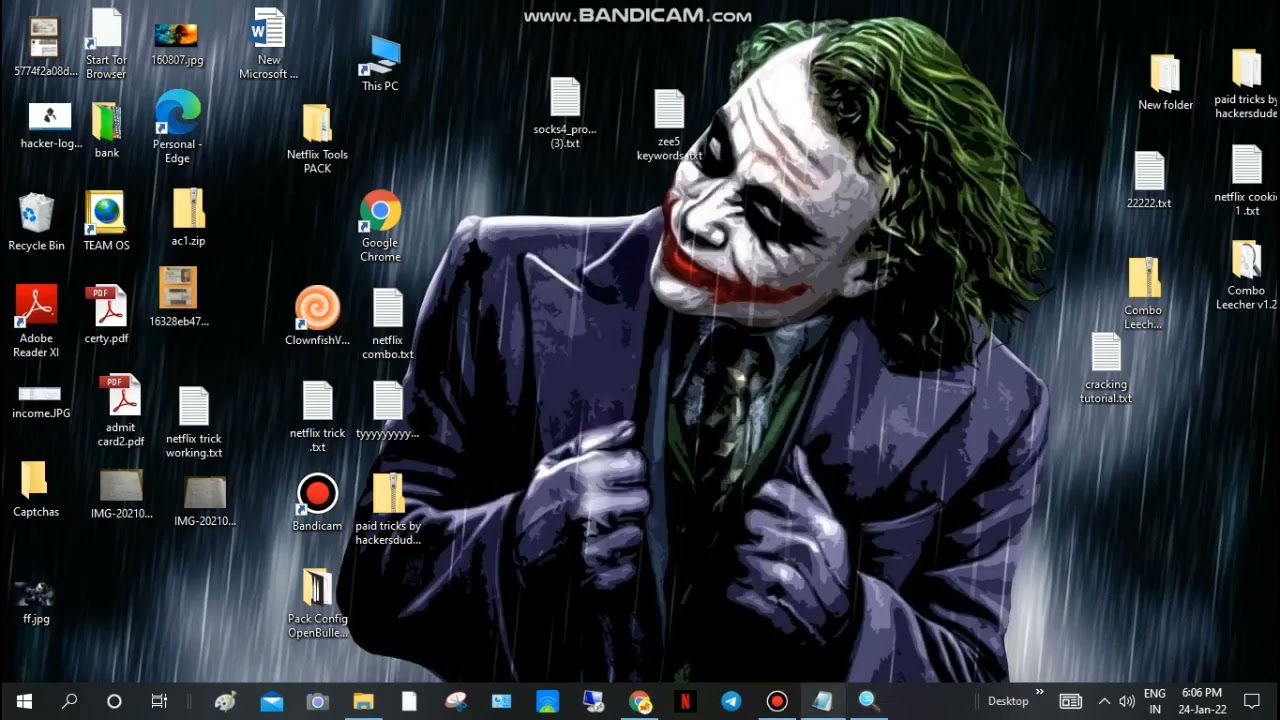Launch Bandicam desktop shortcut

point(317,502)
